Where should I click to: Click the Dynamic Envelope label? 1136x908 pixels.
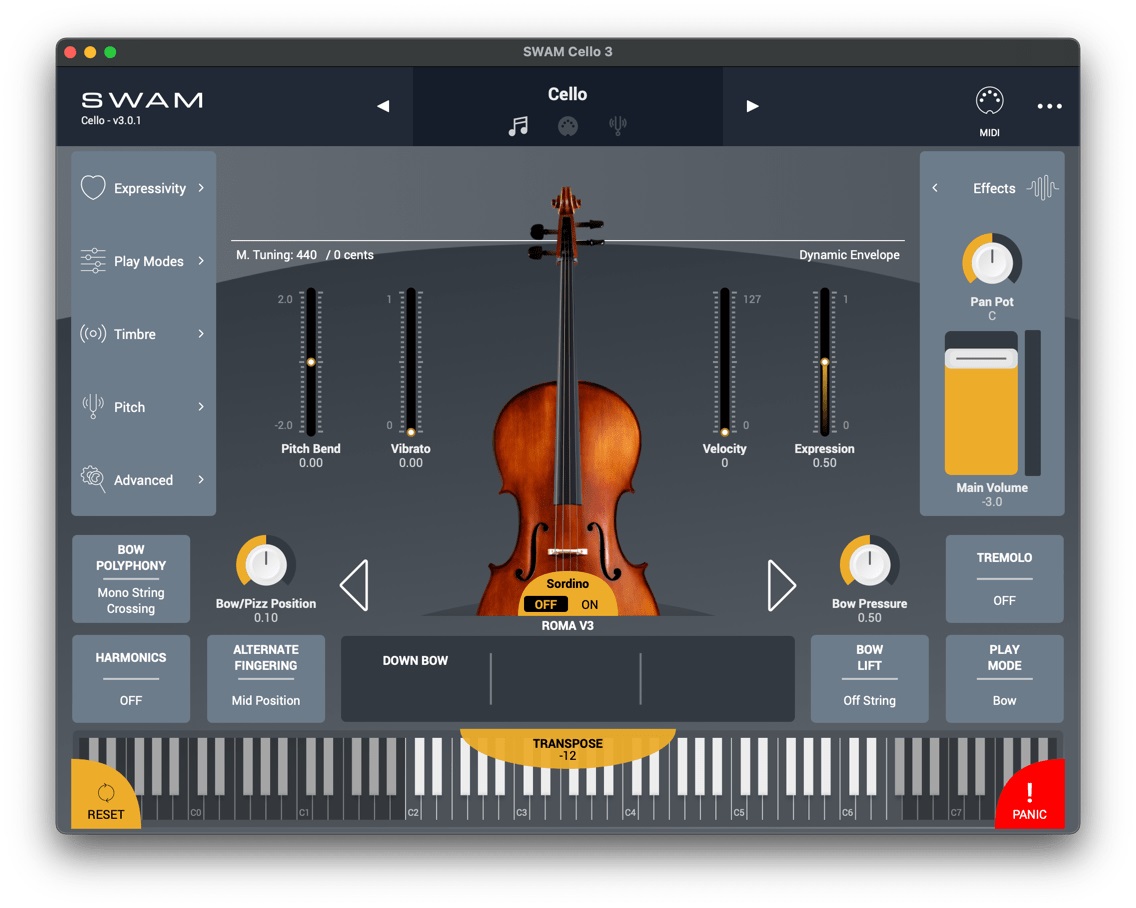pyautogui.click(x=849, y=255)
